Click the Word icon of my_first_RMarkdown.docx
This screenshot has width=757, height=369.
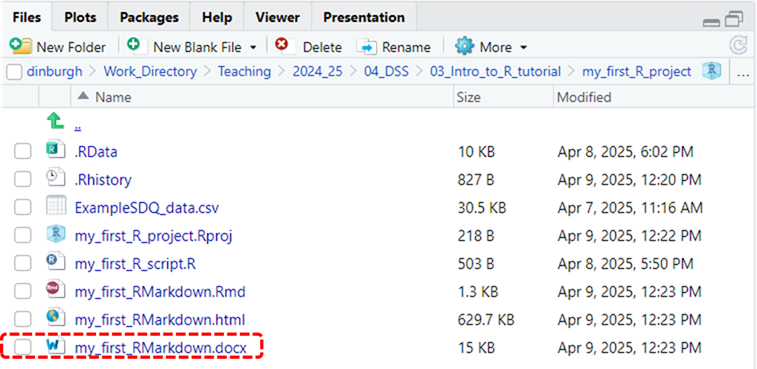point(55,346)
